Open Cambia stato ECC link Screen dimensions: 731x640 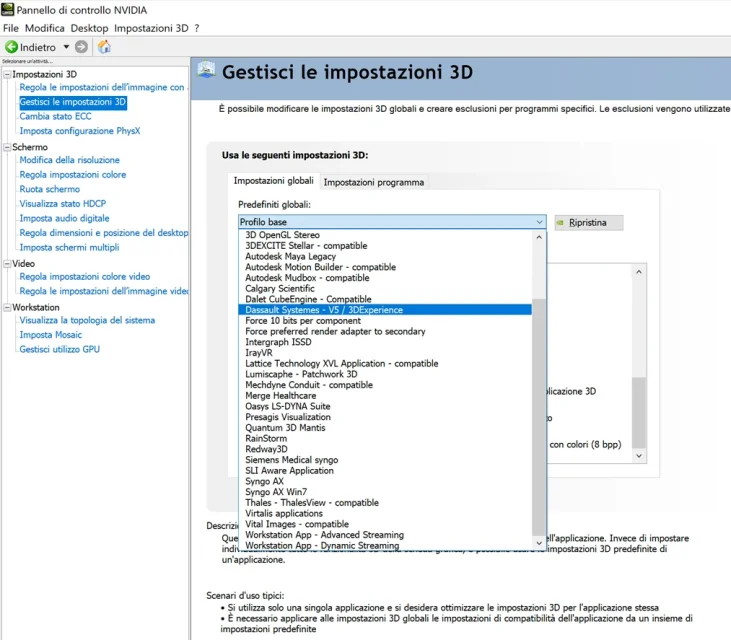click(x=55, y=117)
